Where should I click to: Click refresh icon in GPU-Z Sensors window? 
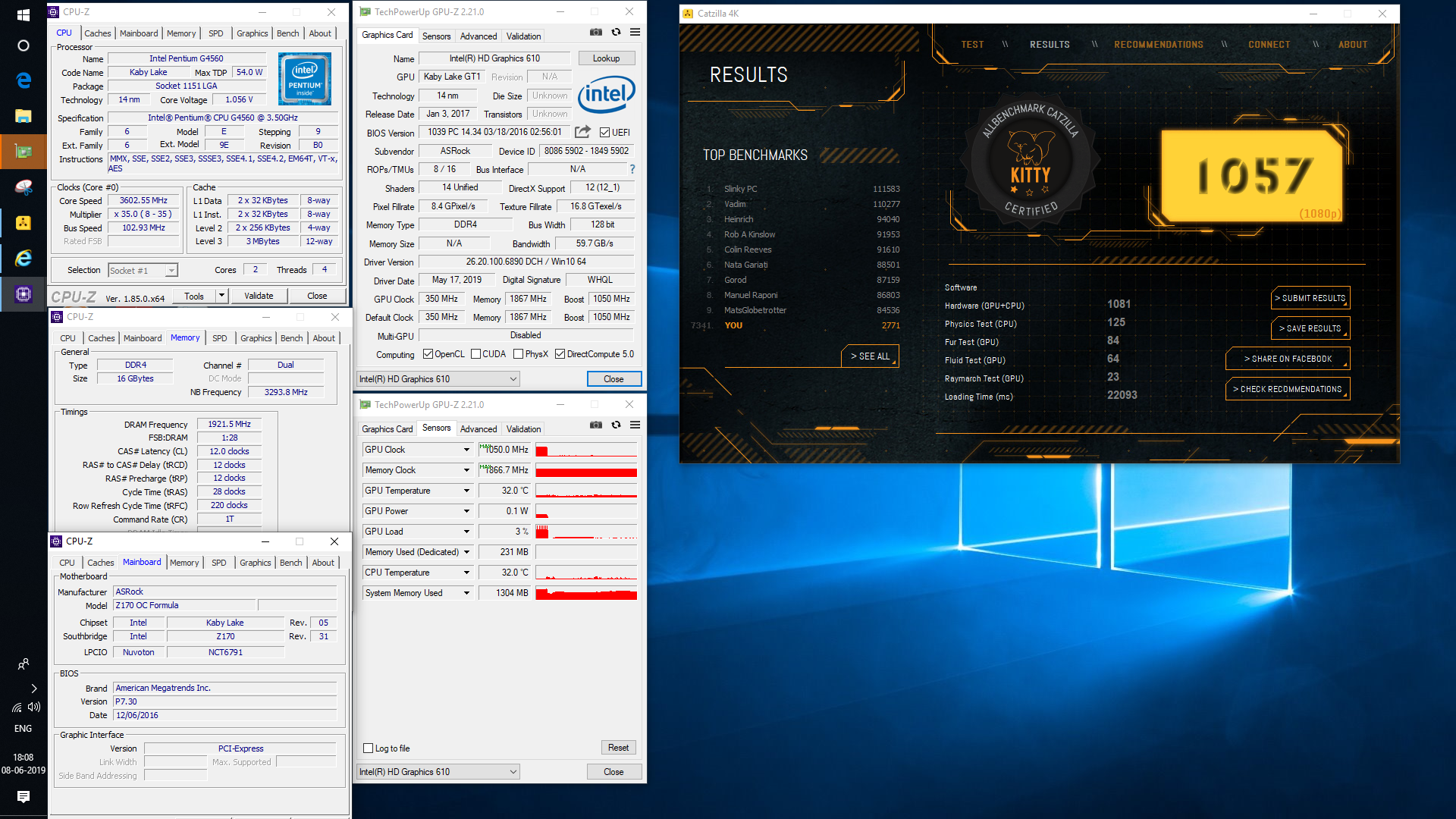[616, 425]
